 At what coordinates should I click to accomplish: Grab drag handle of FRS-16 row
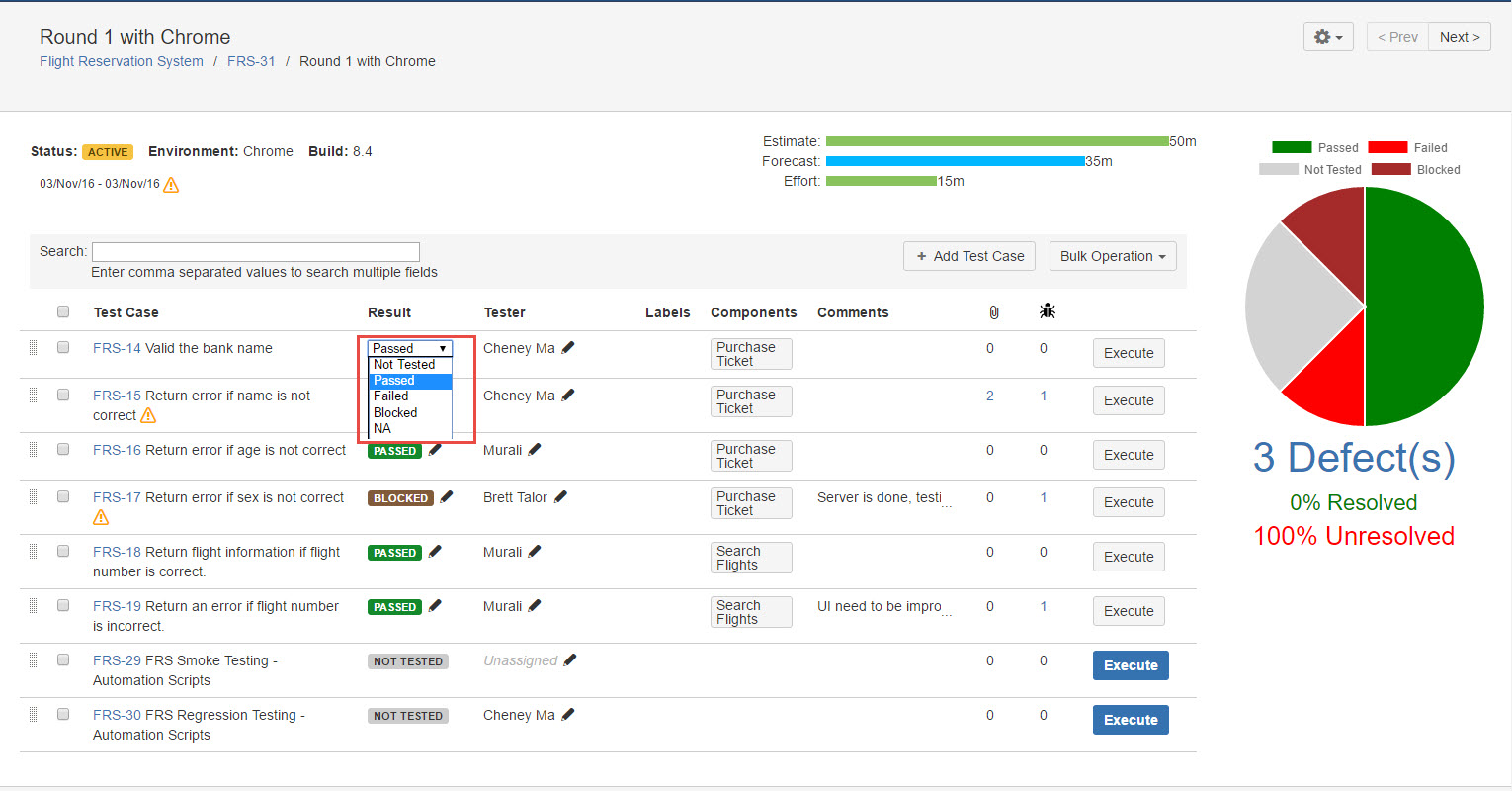tap(33, 449)
